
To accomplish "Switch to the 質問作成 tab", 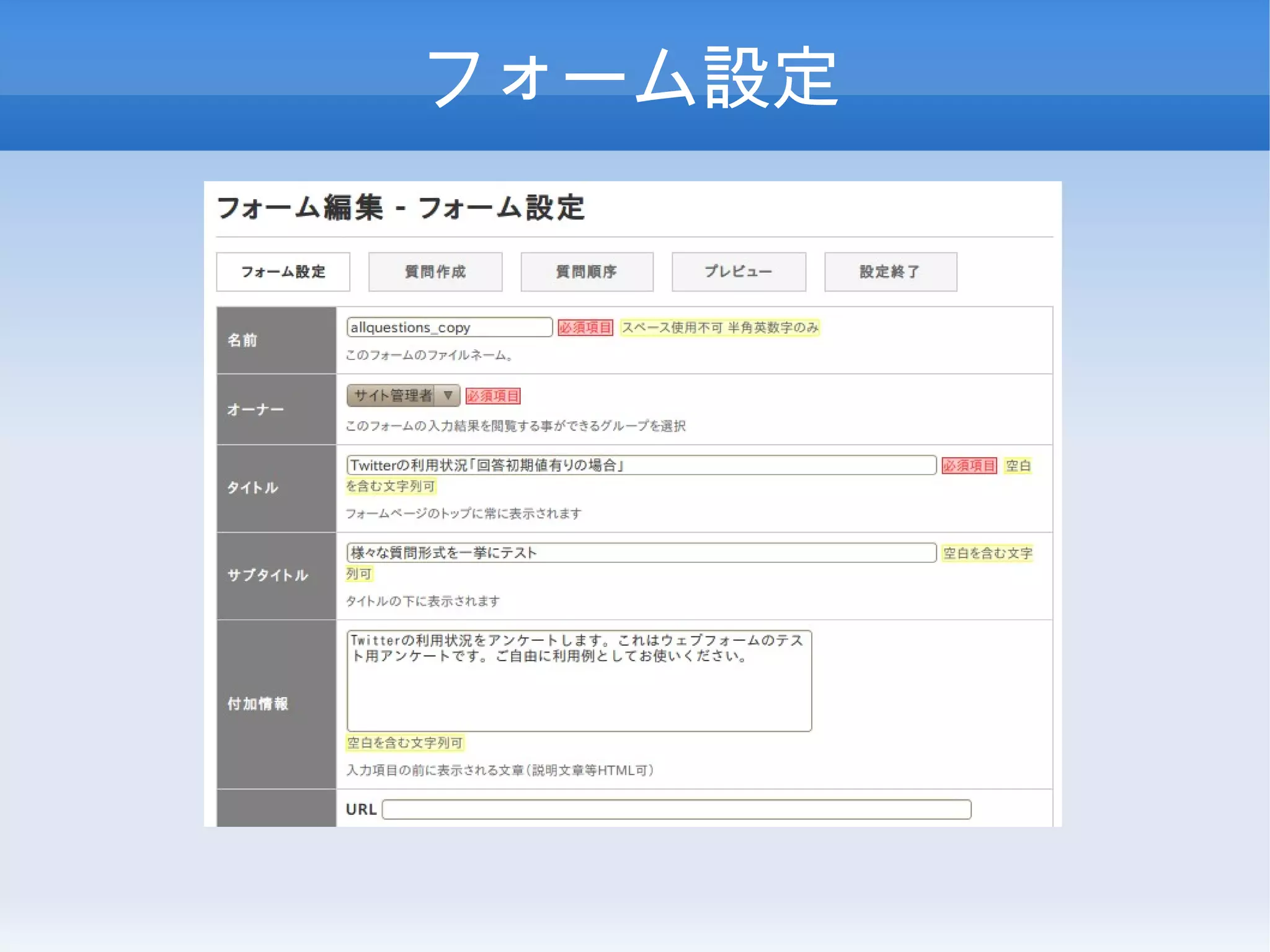I will point(435,272).
